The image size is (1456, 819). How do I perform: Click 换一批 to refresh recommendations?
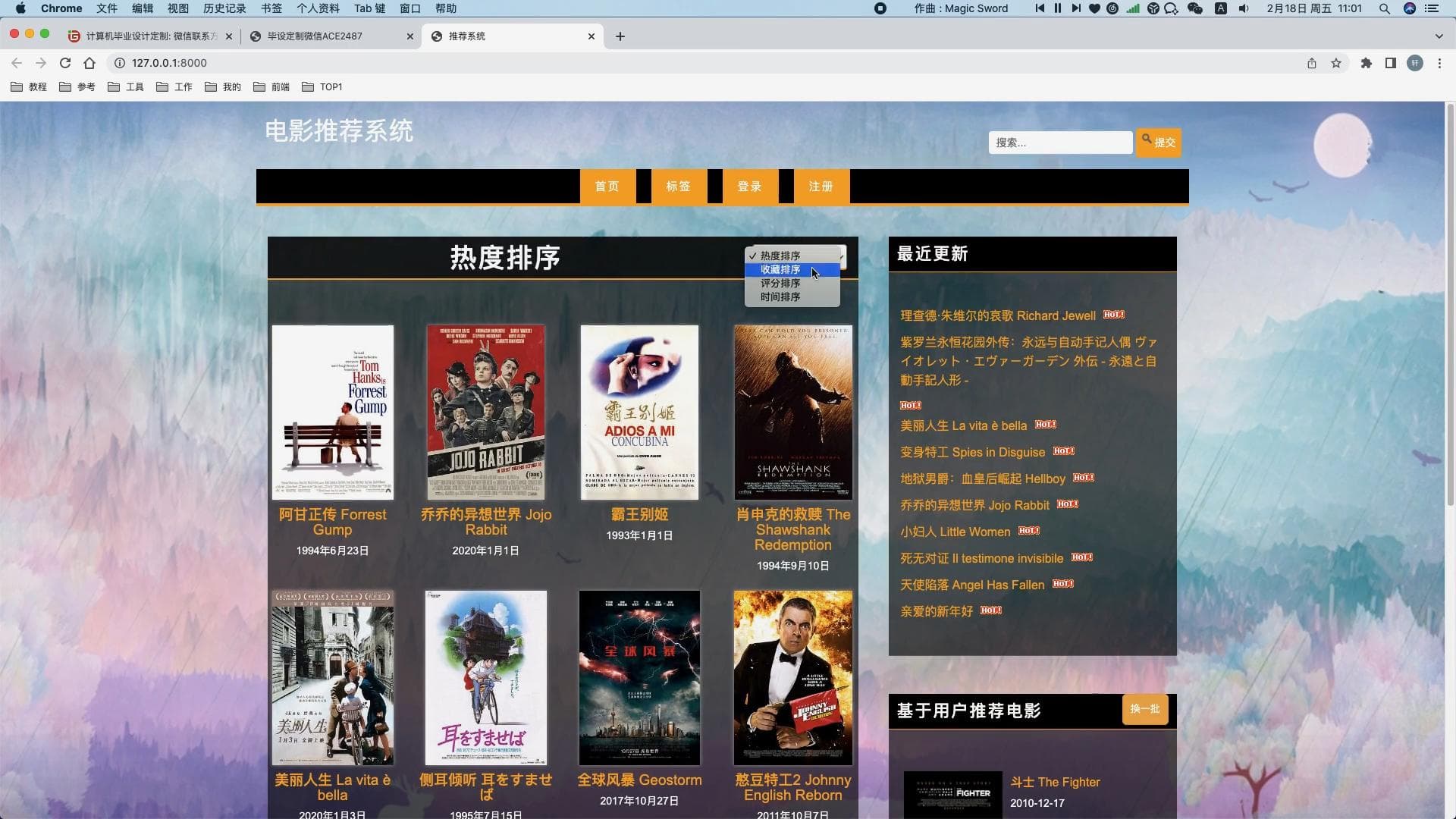[1145, 709]
